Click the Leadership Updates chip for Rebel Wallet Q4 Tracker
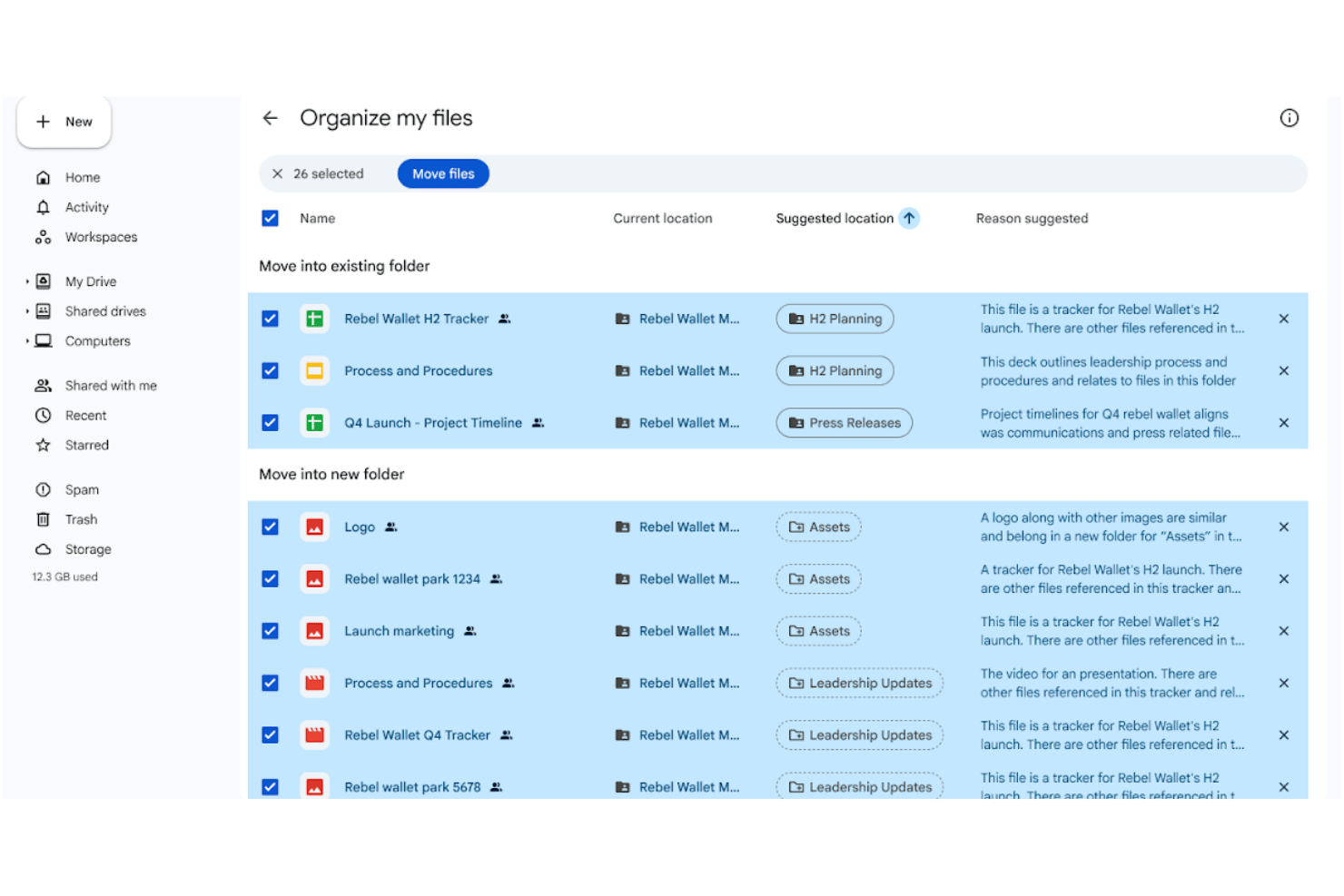 (x=859, y=735)
